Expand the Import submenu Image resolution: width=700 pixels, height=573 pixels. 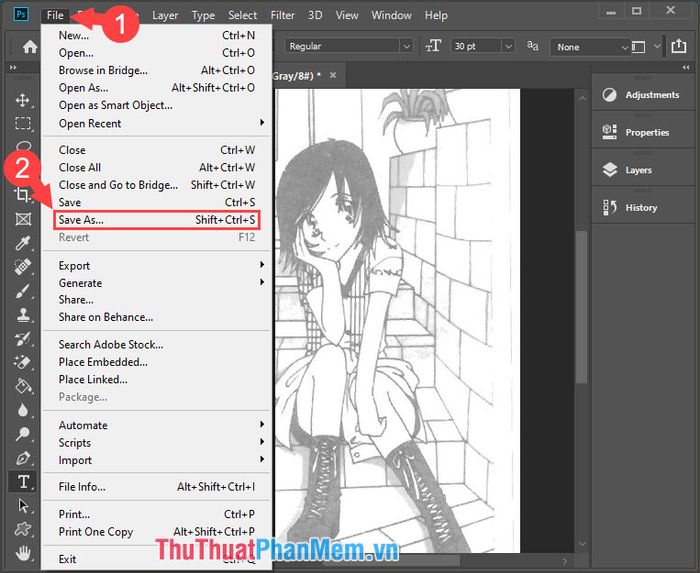pyautogui.click(x=156, y=460)
